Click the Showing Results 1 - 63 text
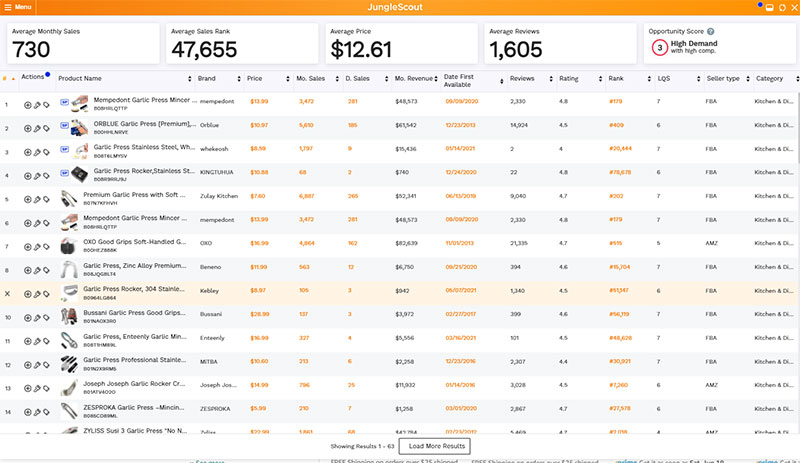 click(362, 446)
